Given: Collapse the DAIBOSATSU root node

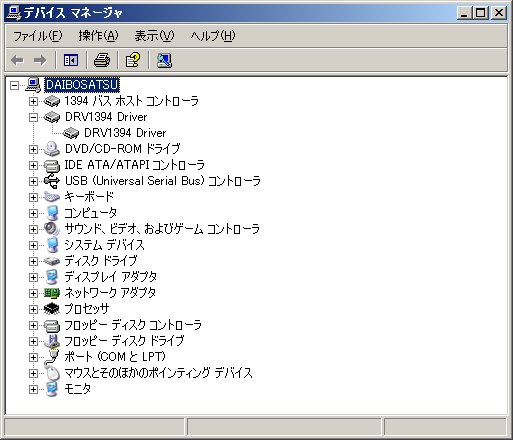Looking at the screenshot, I should pyautogui.click(x=14, y=85).
